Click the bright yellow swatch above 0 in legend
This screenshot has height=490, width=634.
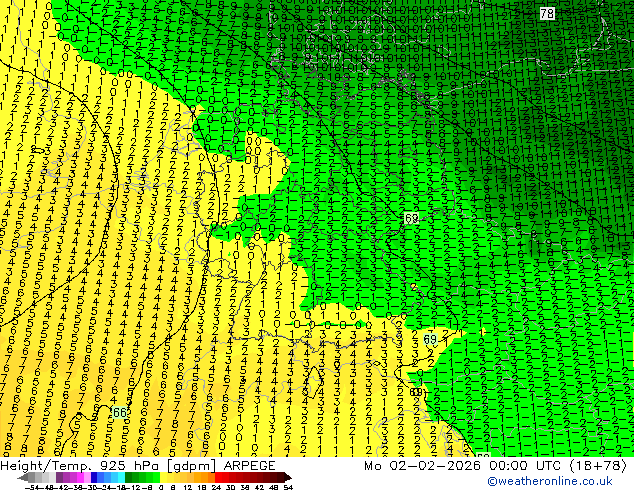pos(163,477)
